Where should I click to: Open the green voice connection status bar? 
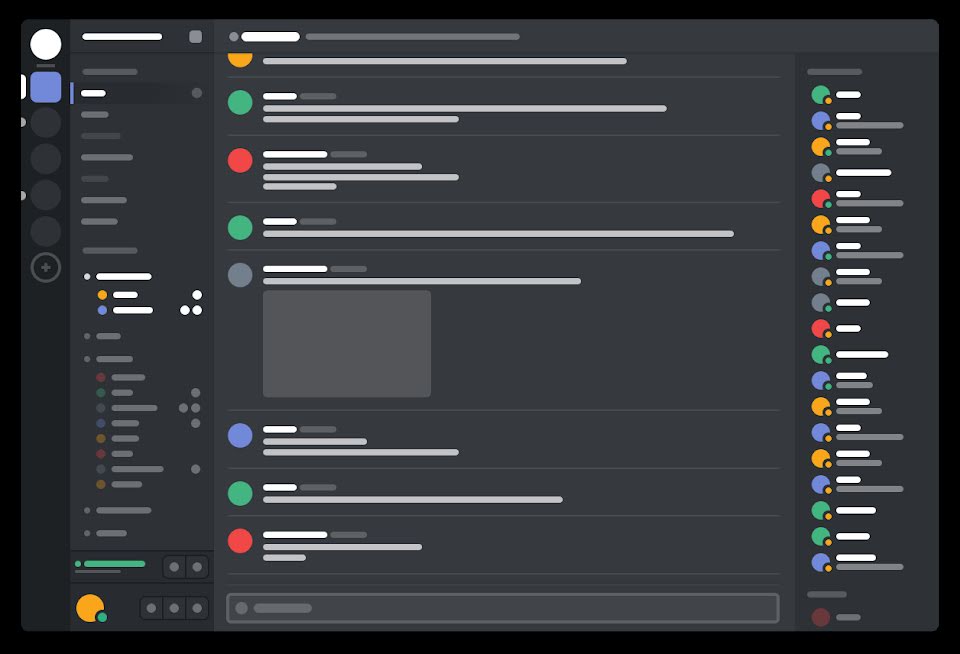(114, 564)
